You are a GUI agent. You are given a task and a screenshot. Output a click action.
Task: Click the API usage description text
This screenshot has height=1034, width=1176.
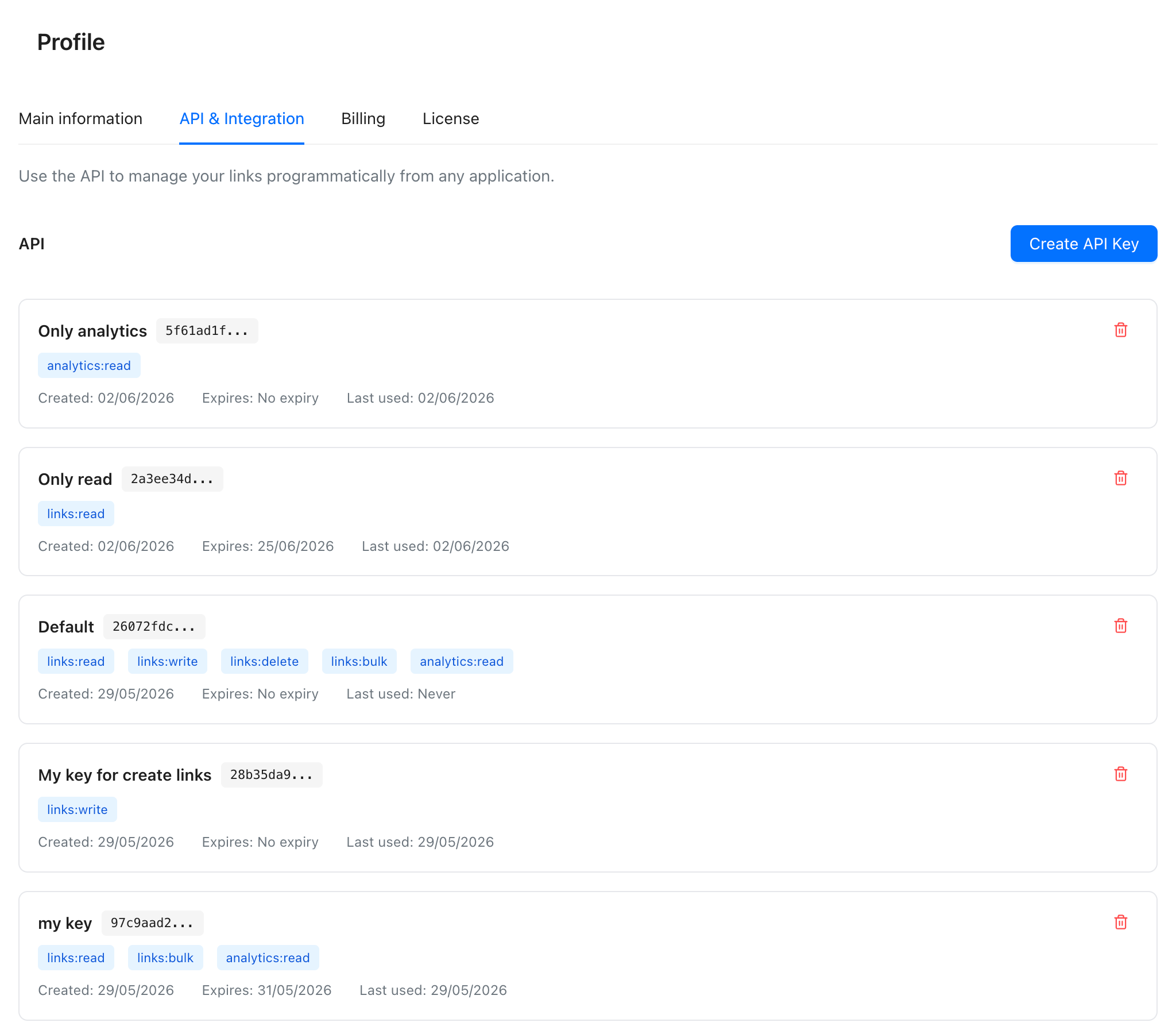click(287, 176)
